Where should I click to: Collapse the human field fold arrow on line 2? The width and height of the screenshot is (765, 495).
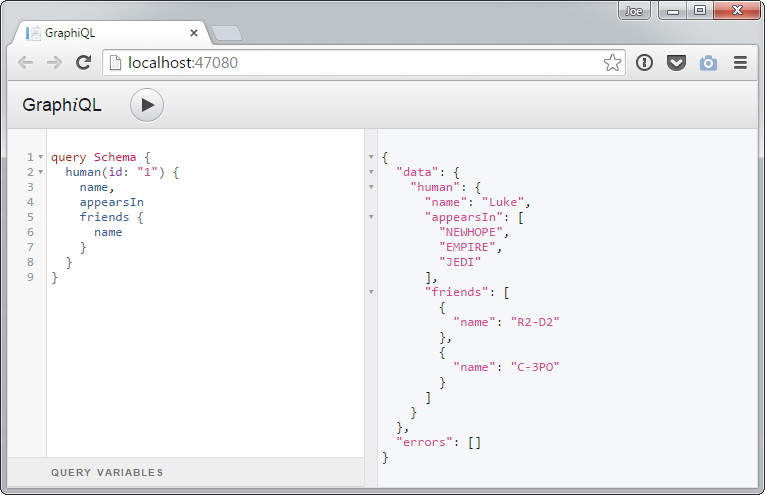[x=40, y=172]
